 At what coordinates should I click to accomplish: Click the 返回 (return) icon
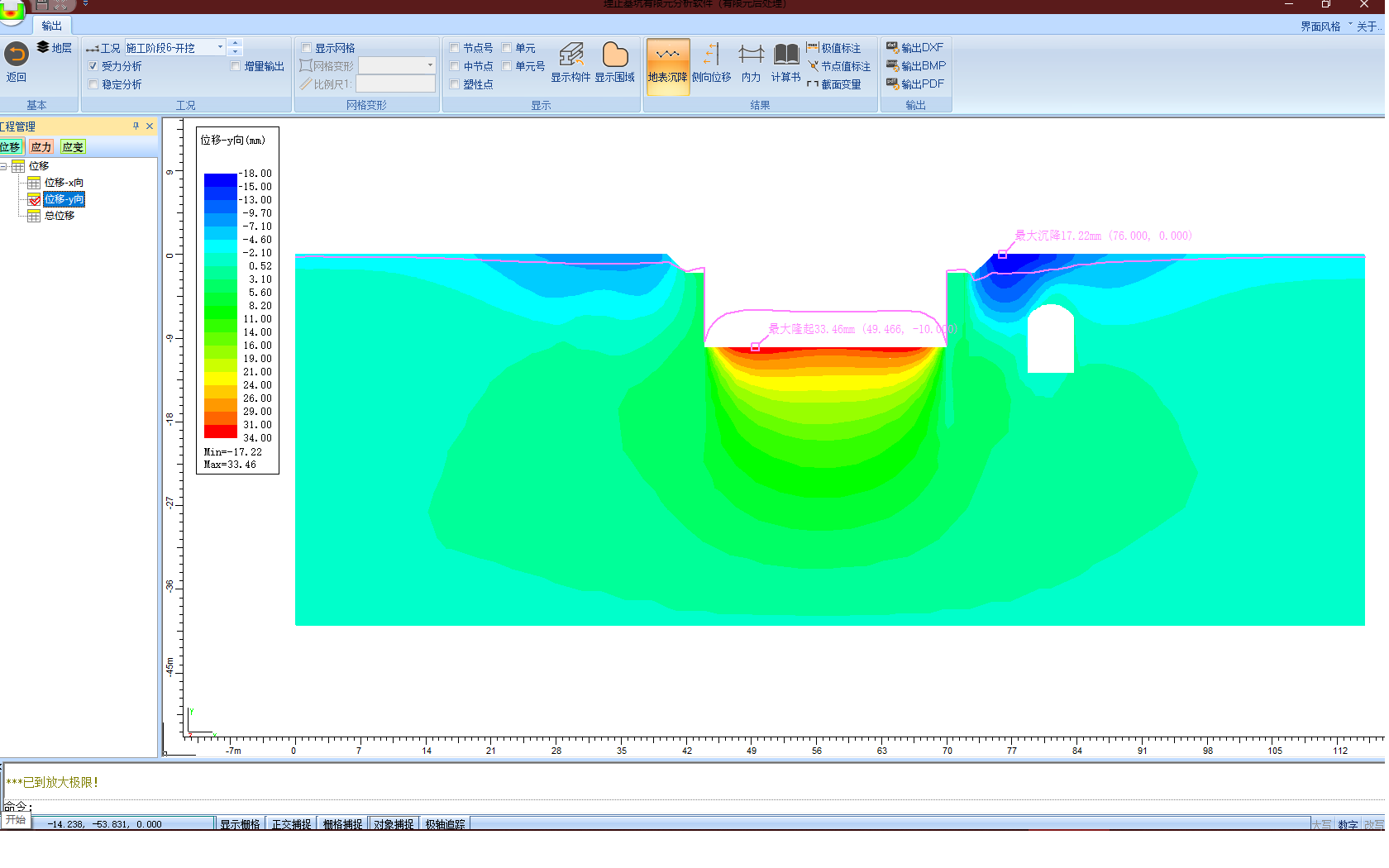click(x=17, y=55)
